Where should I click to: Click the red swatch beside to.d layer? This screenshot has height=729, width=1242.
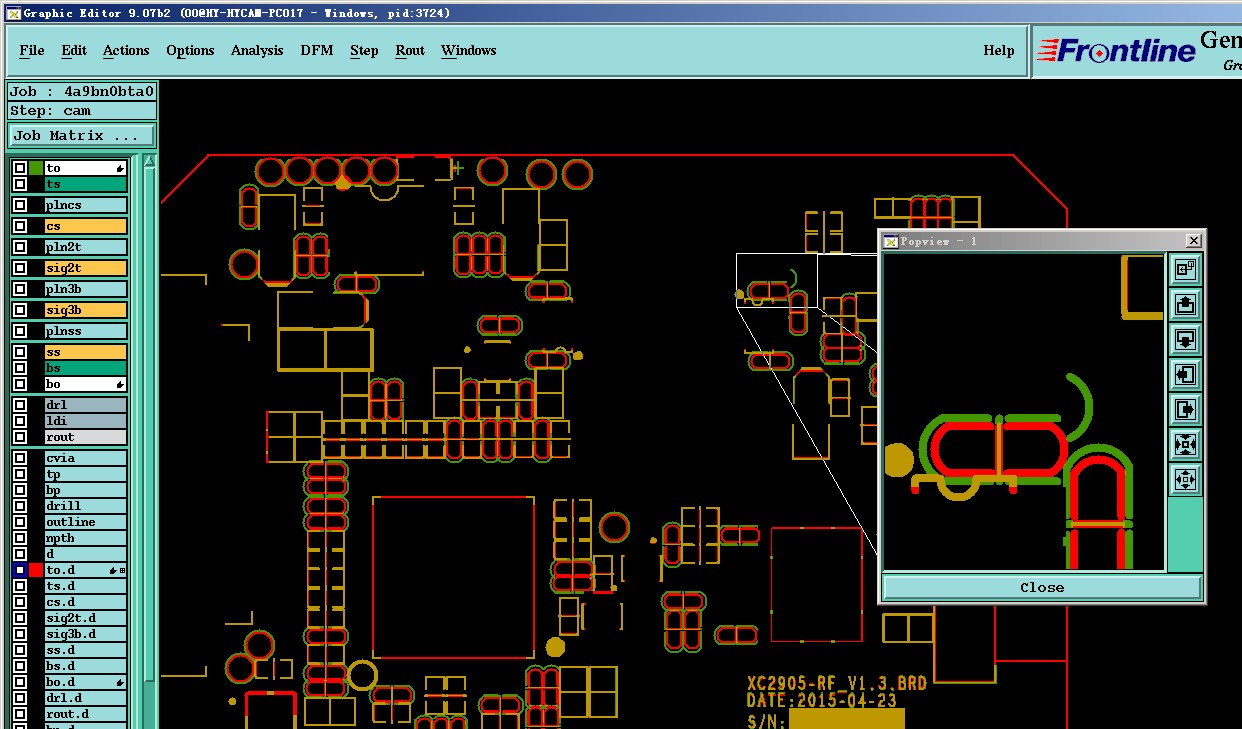pos(36,570)
